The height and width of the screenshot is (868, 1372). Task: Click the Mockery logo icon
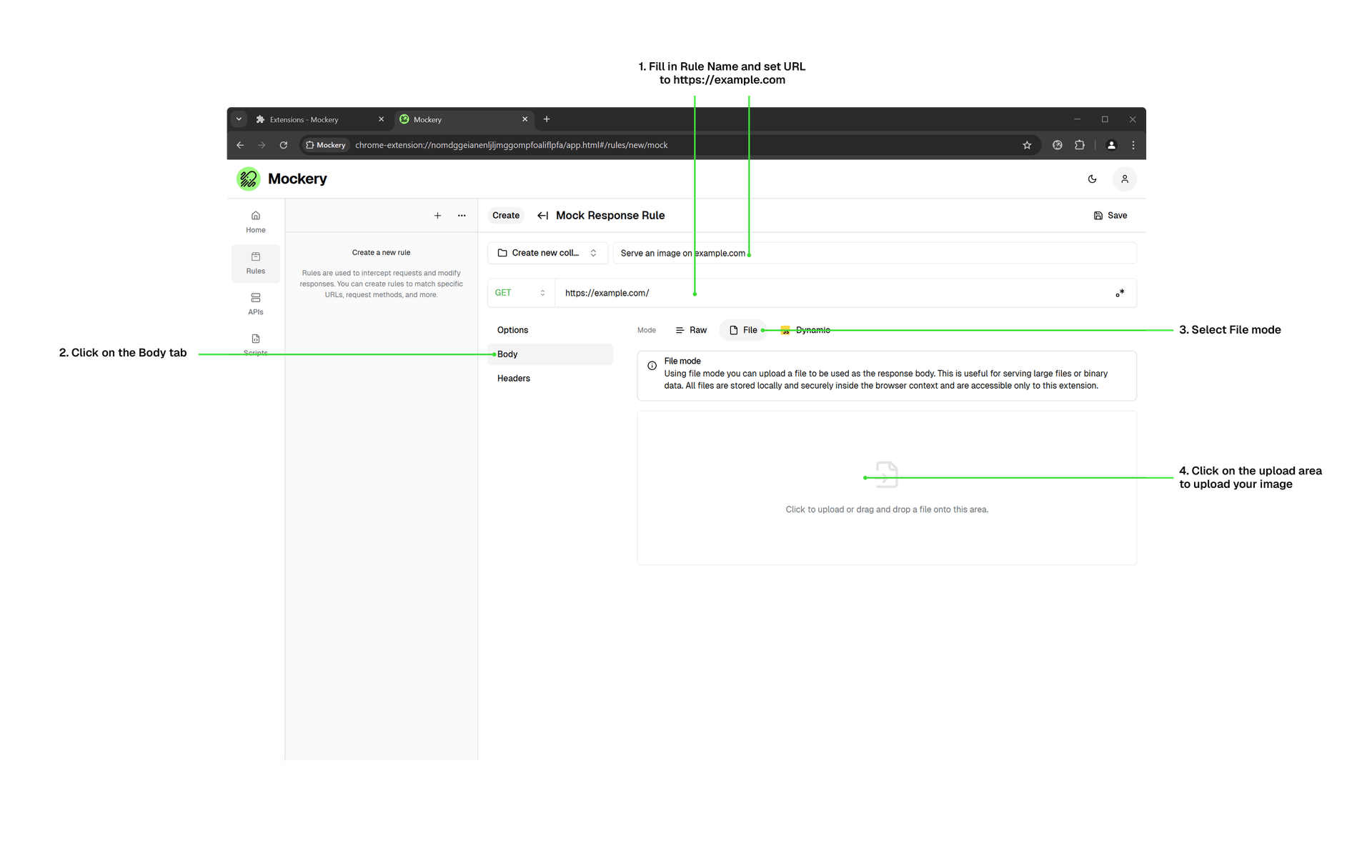coord(248,179)
